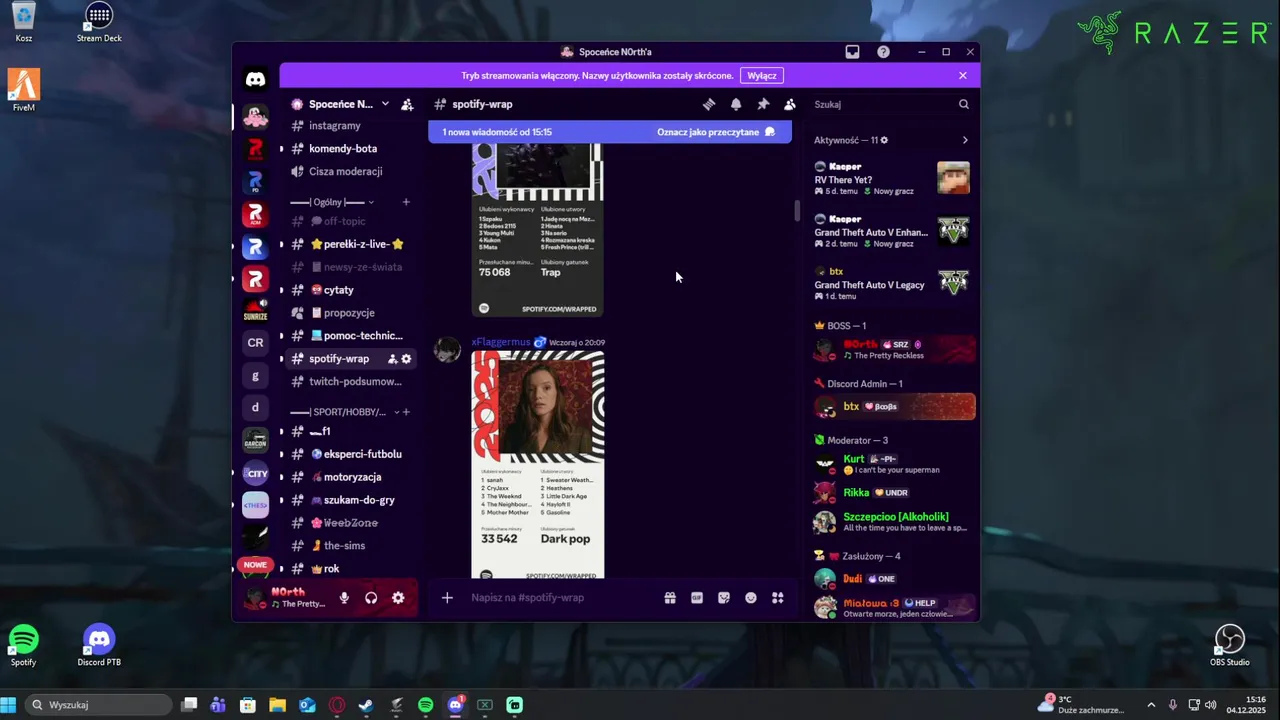Invite people icon next to server name
Screen dimensions: 1280x720
[407, 104]
